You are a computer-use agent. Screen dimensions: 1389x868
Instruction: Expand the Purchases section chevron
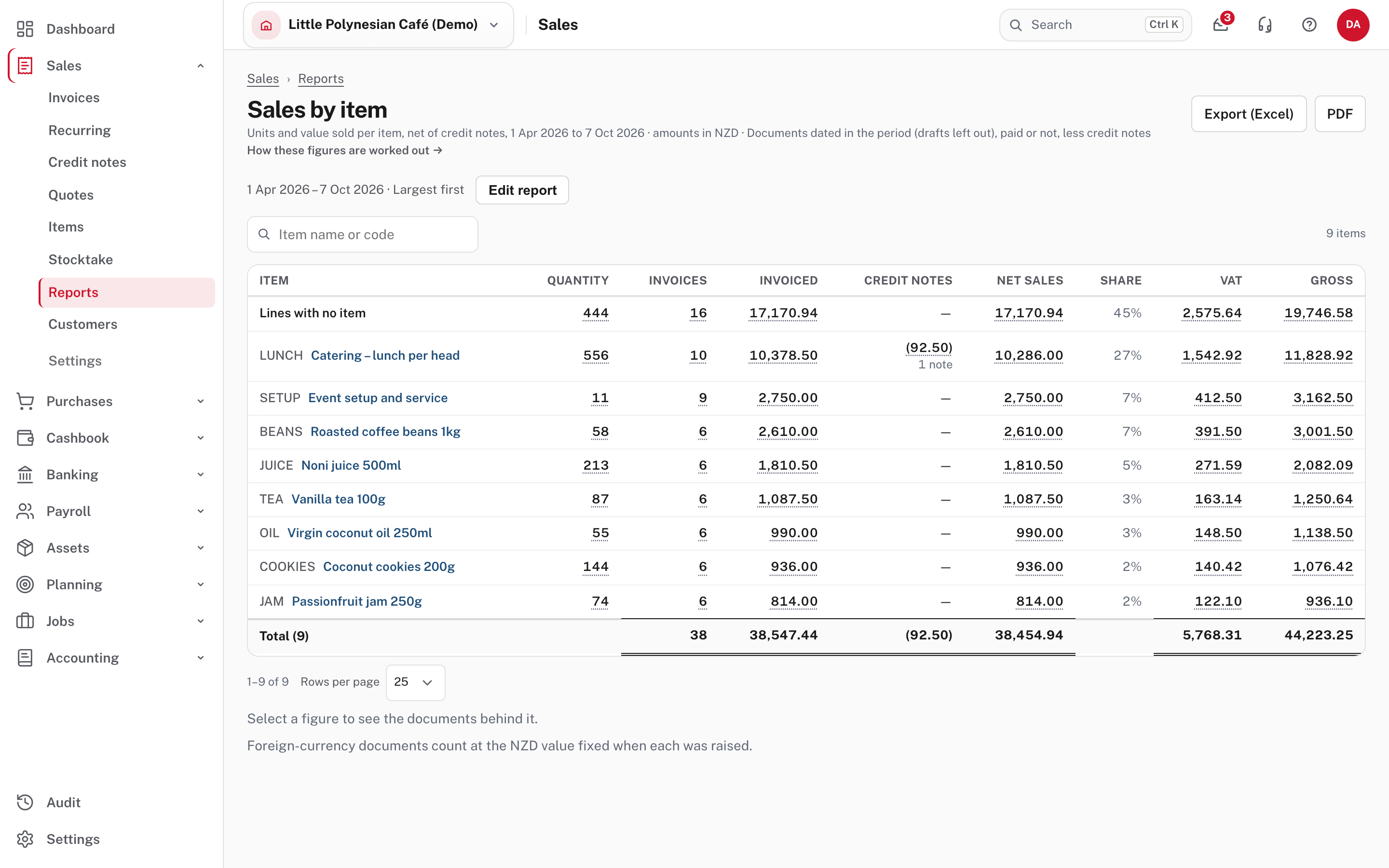pos(201,401)
